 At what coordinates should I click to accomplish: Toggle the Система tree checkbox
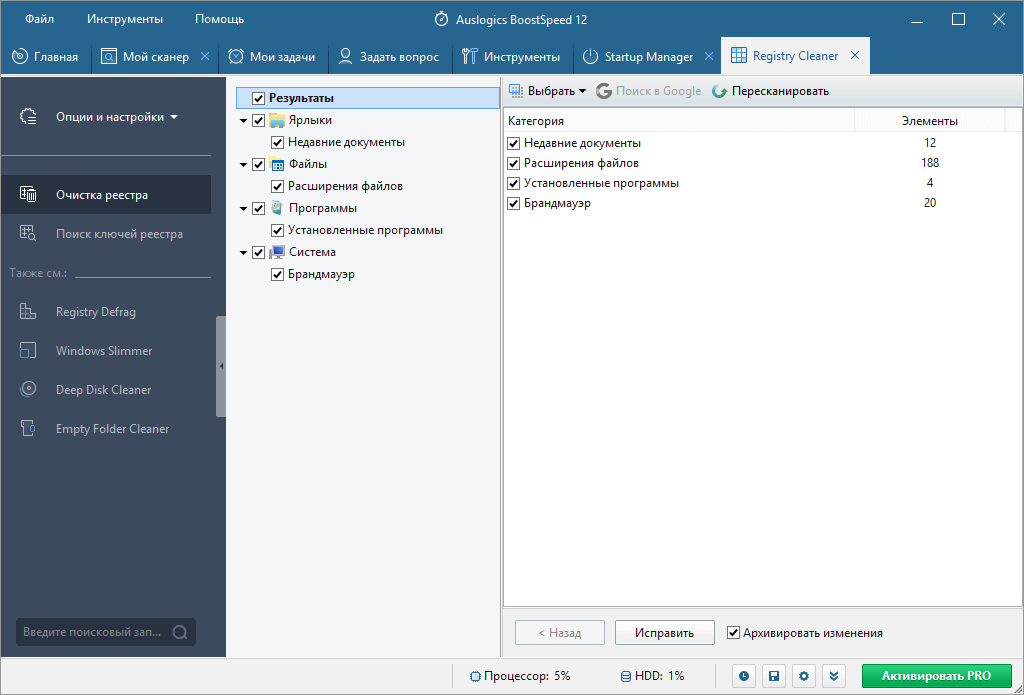pyautogui.click(x=258, y=253)
